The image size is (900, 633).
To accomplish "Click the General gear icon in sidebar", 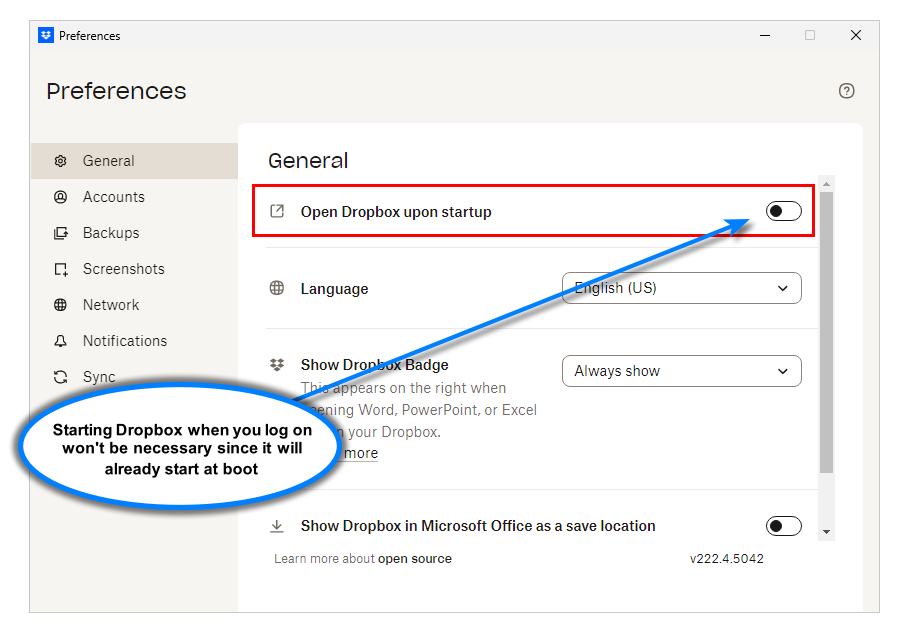I will coord(61,161).
